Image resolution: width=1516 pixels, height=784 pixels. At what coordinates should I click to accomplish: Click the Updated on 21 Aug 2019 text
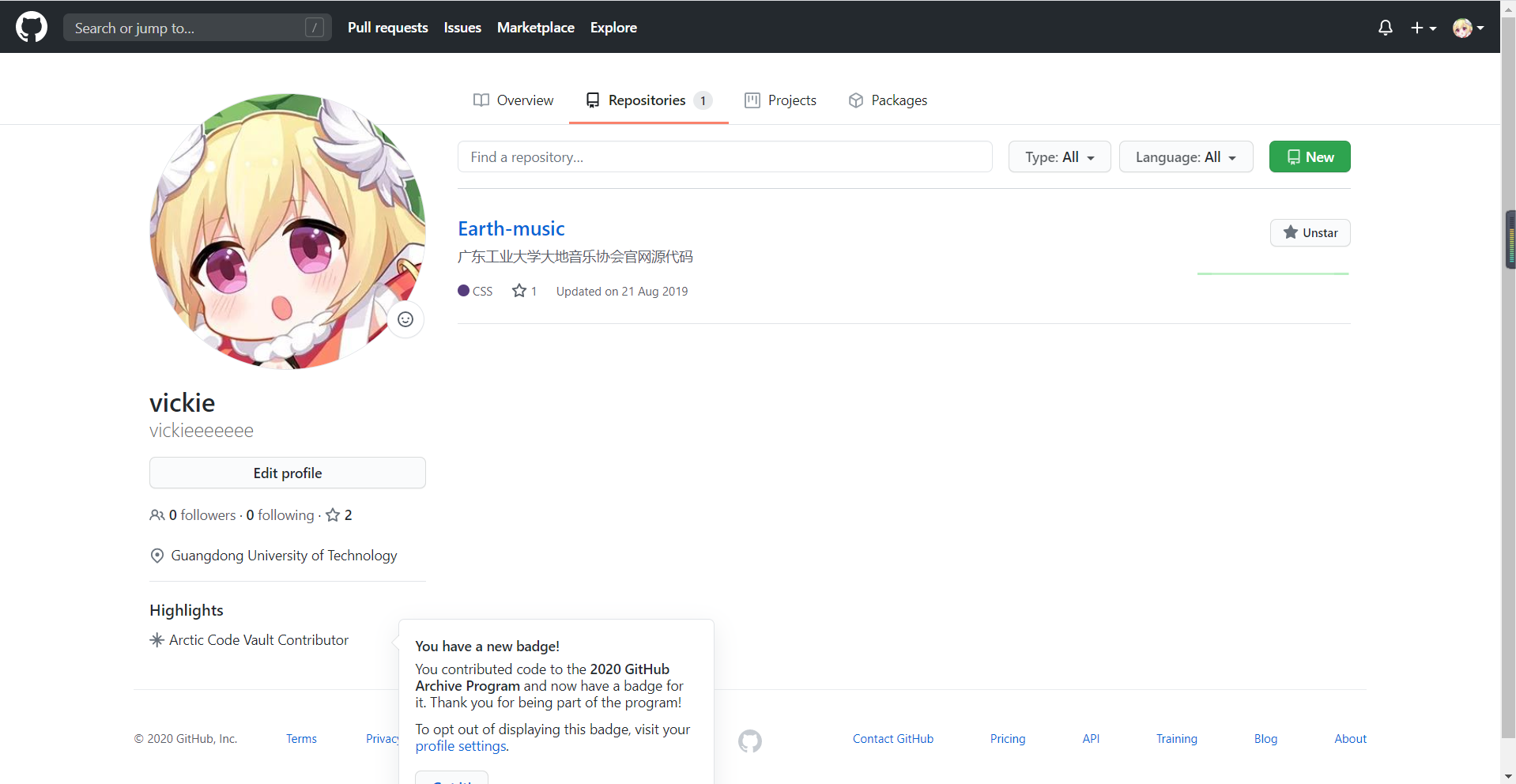click(x=622, y=291)
